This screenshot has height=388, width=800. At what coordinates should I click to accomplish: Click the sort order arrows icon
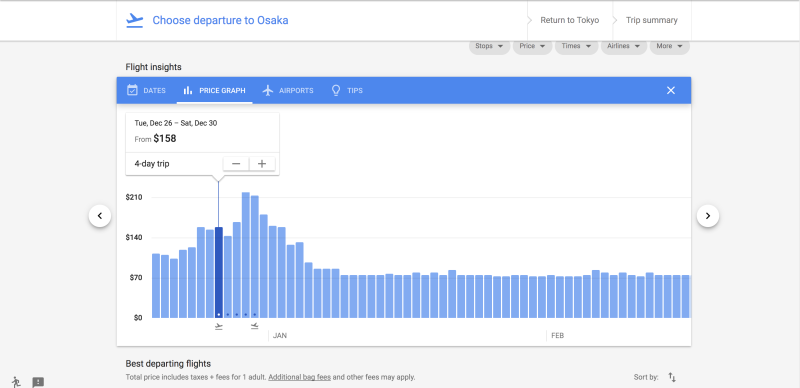(672, 378)
